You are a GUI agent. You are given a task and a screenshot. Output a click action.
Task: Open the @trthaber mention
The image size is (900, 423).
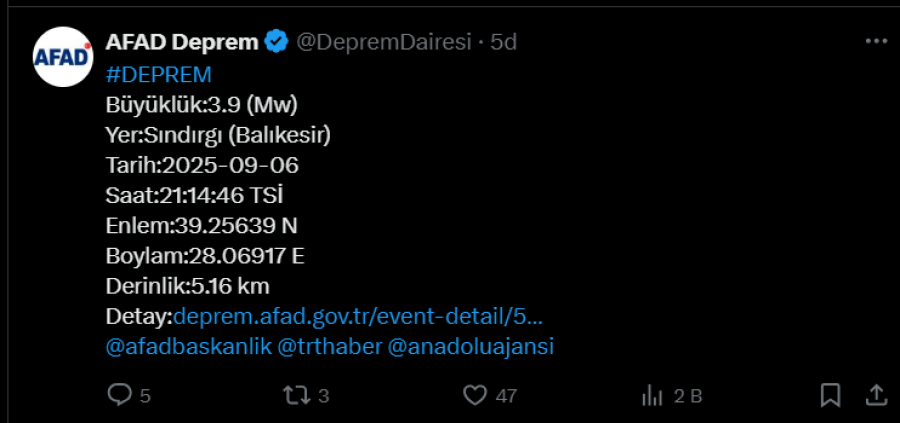[x=329, y=347]
